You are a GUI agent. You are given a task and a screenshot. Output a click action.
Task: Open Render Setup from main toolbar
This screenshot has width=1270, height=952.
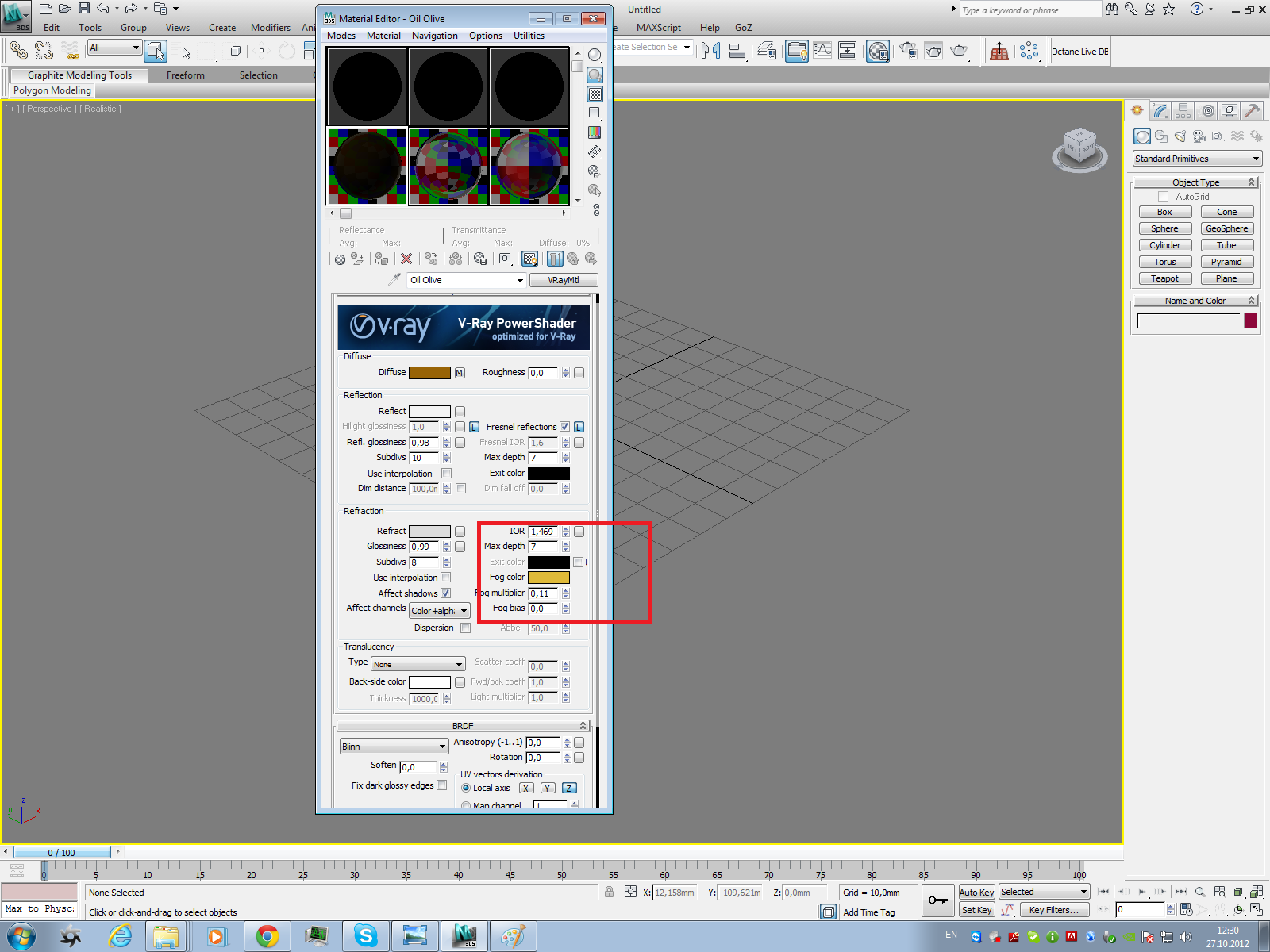(x=907, y=52)
